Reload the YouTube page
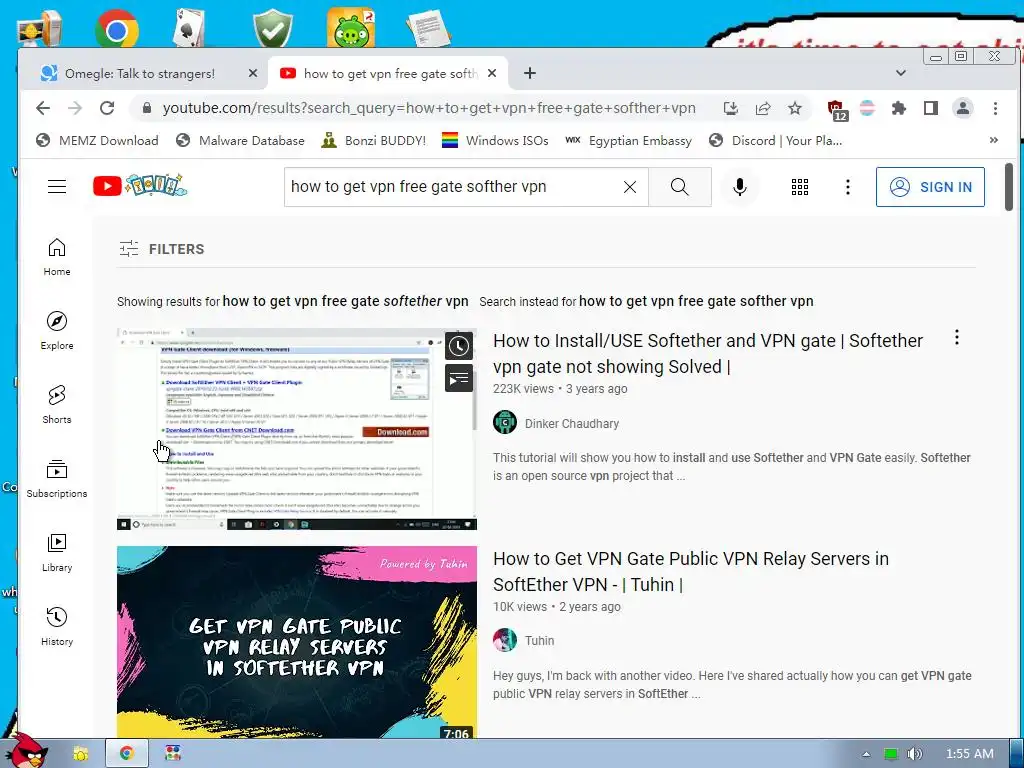 point(107,108)
